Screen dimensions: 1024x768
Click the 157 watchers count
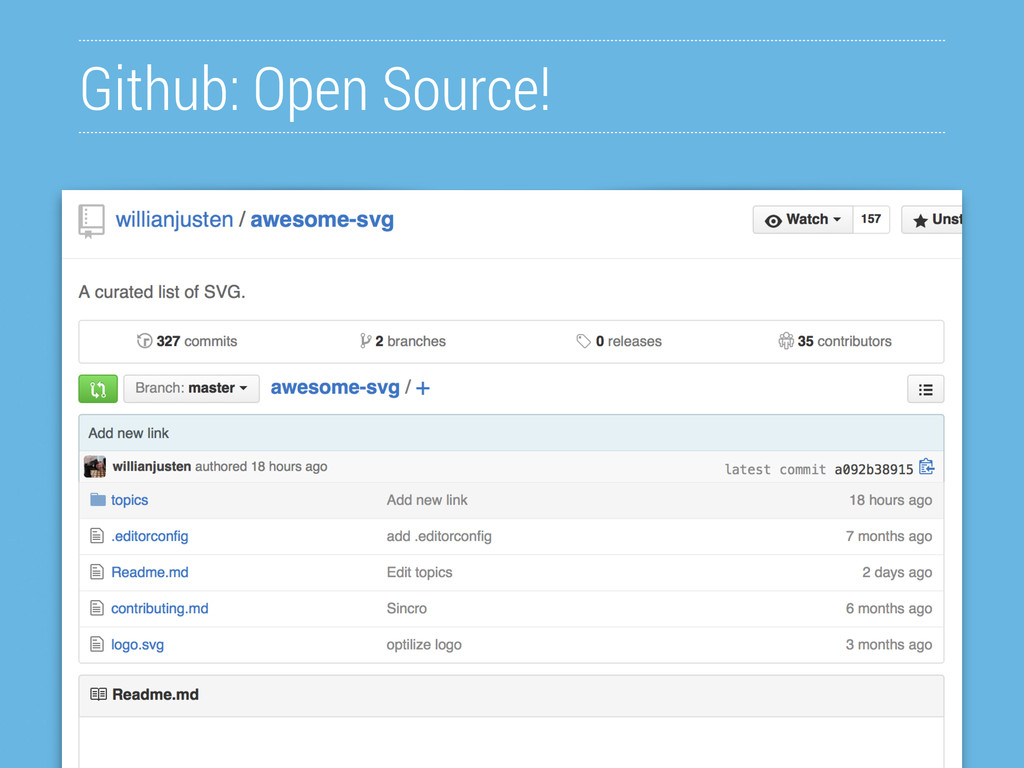pyautogui.click(x=871, y=220)
